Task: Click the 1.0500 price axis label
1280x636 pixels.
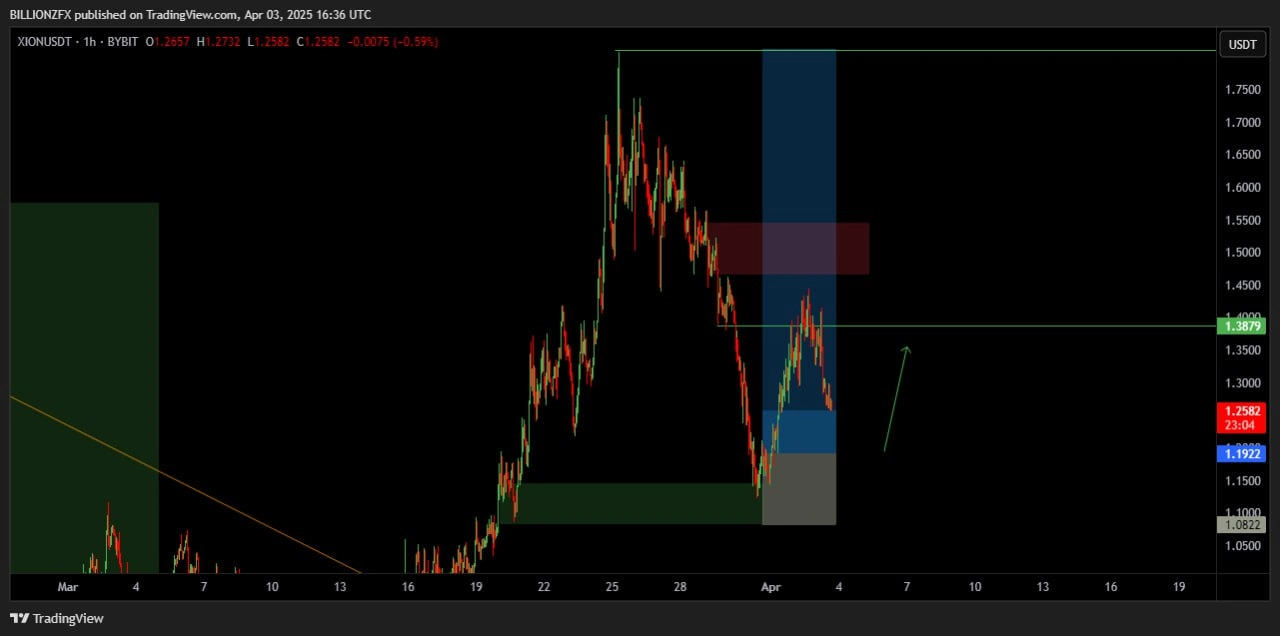Action: [1242, 546]
